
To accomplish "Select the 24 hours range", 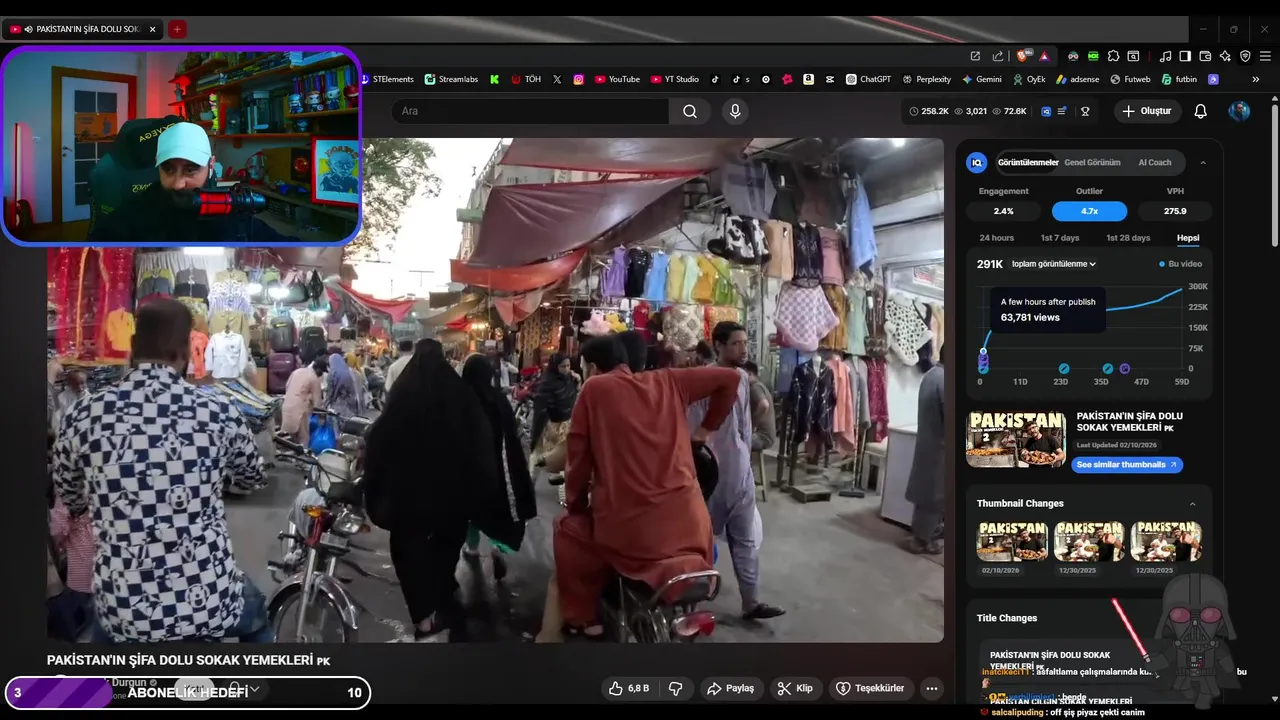I will click(x=996, y=238).
